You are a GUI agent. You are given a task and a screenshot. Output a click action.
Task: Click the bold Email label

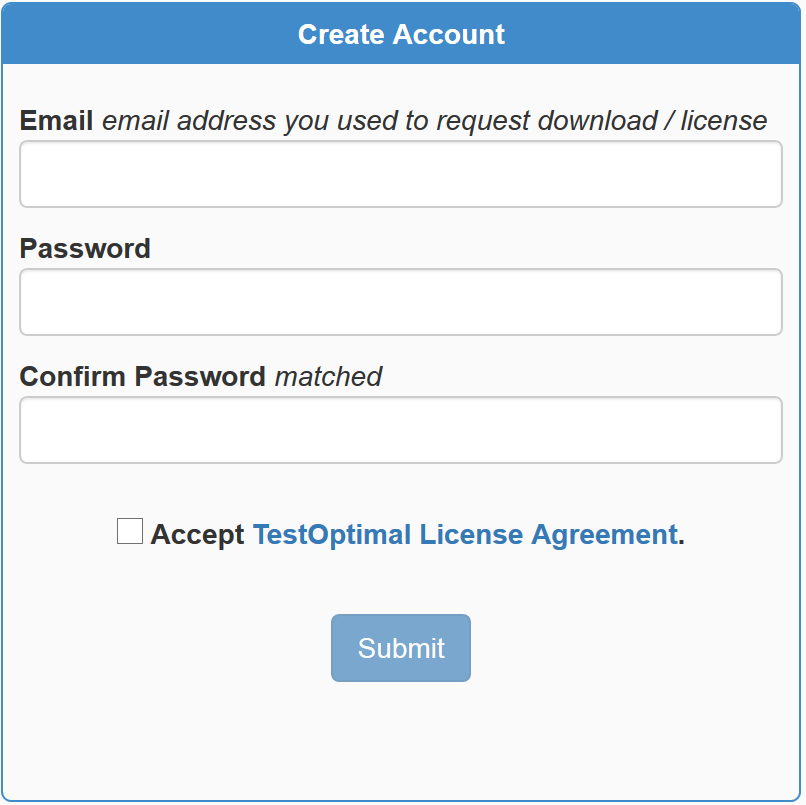click(57, 121)
